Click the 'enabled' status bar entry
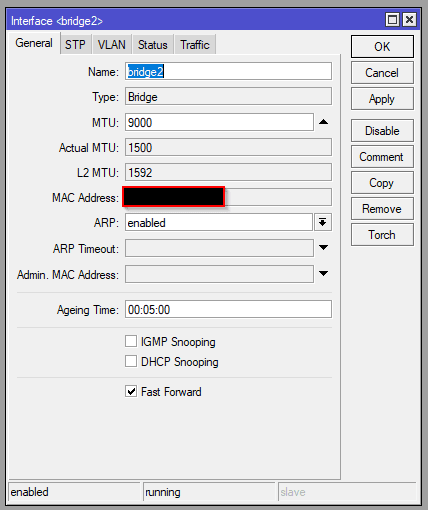The width and height of the screenshot is (428, 510). point(74,492)
